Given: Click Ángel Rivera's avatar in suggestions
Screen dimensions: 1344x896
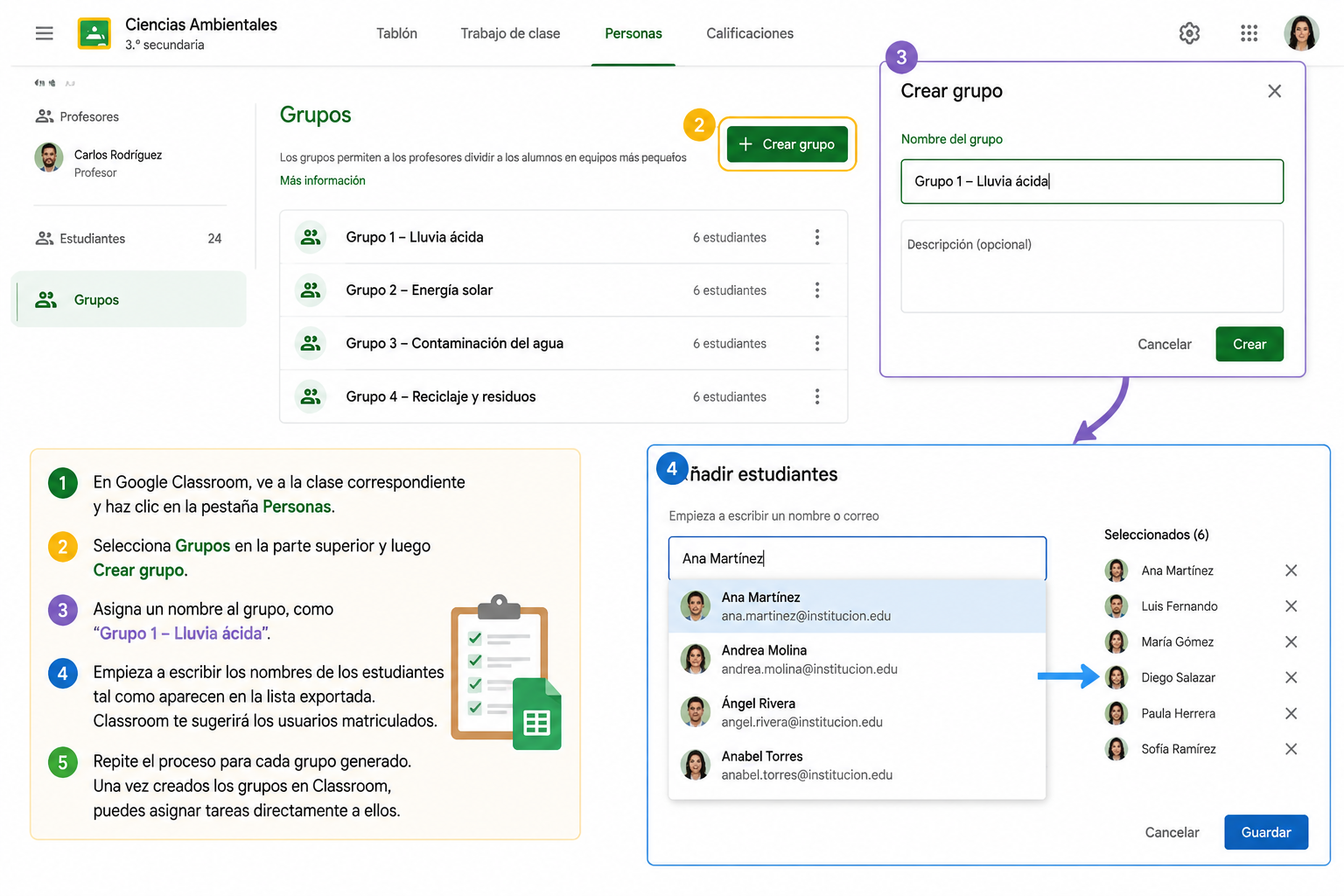Looking at the screenshot, I should [x=696, y=712].
